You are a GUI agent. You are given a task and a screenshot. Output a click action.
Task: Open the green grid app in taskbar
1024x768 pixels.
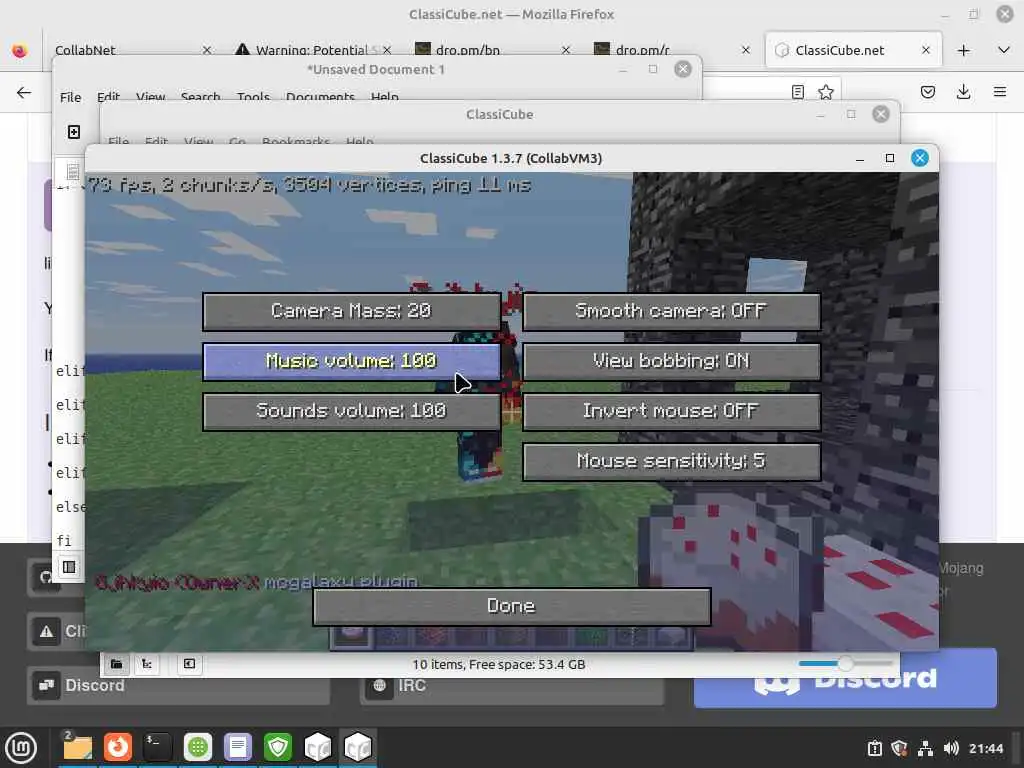(x=198, y=748)
